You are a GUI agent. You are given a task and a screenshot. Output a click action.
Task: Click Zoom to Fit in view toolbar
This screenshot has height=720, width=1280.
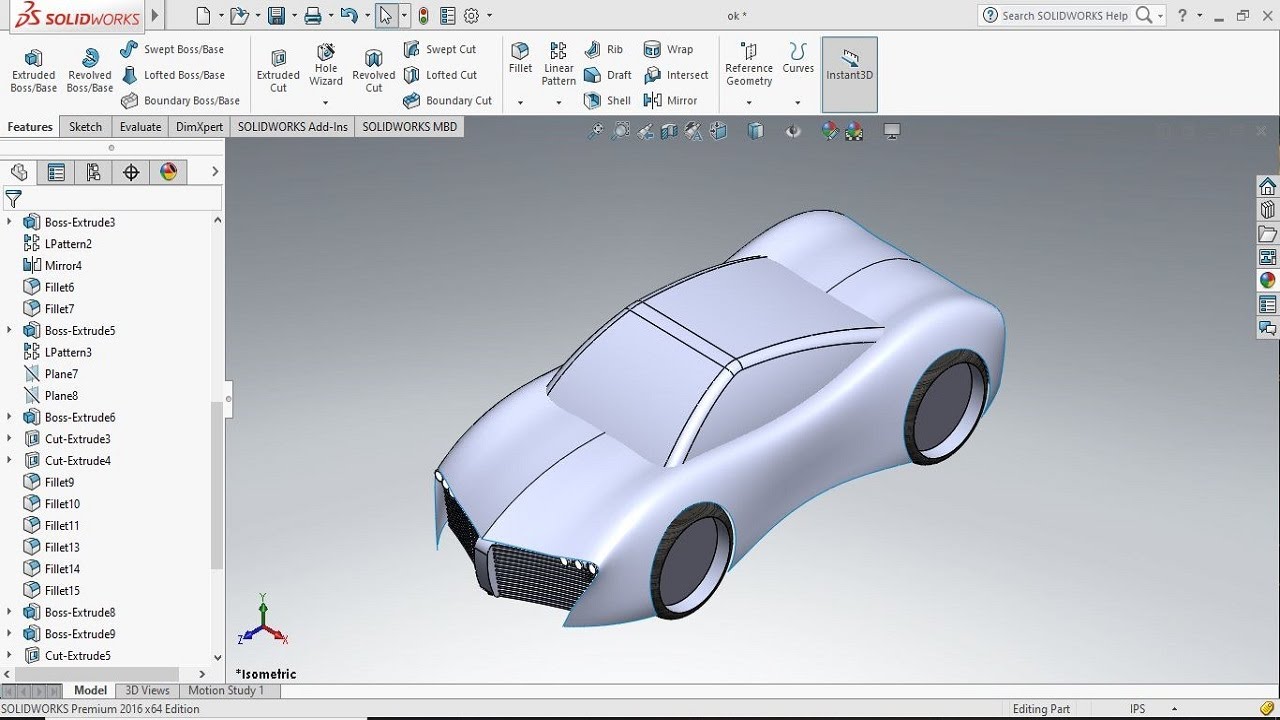(x=596, y=131)
